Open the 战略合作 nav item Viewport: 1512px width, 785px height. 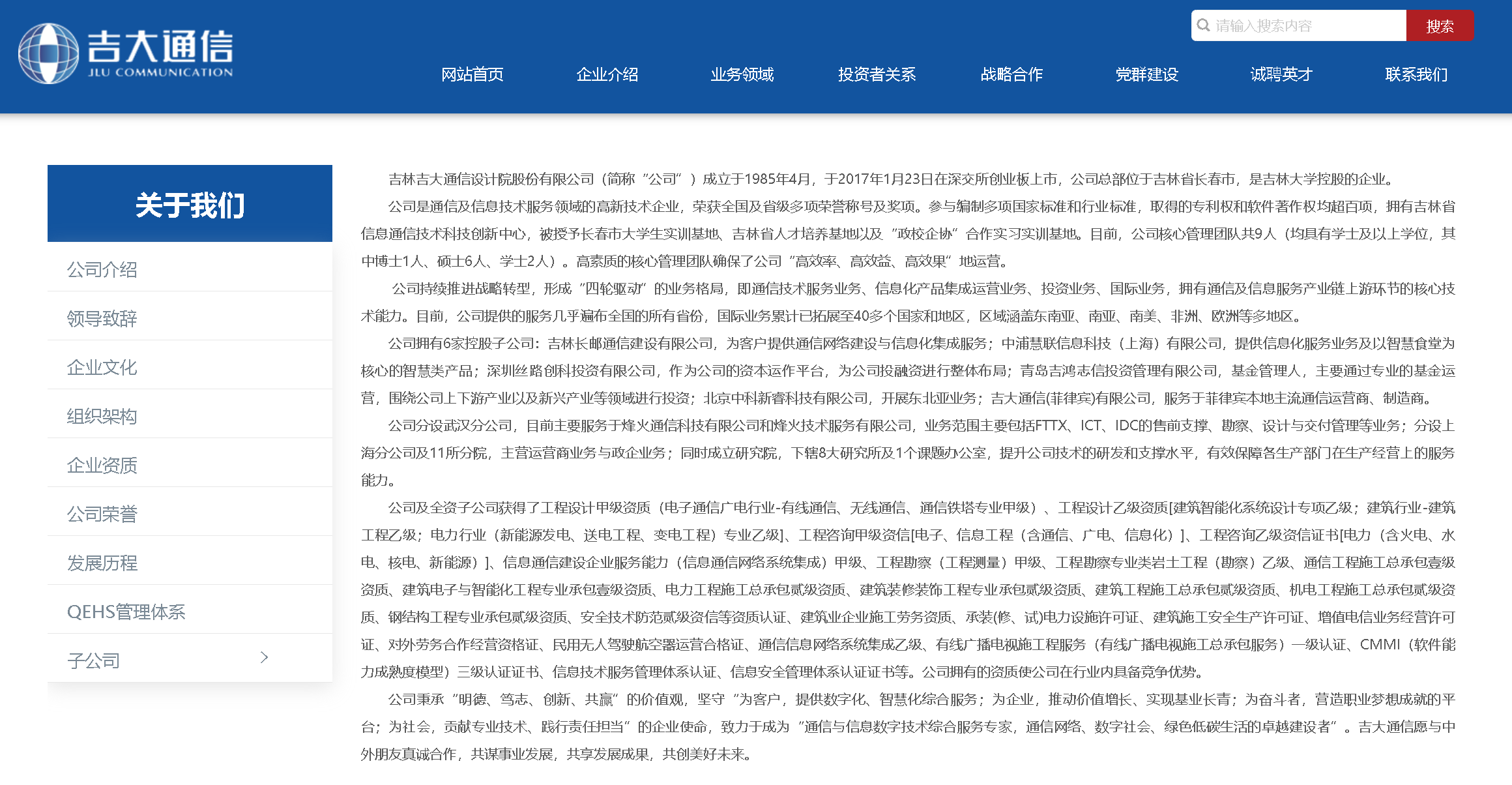1012,74
